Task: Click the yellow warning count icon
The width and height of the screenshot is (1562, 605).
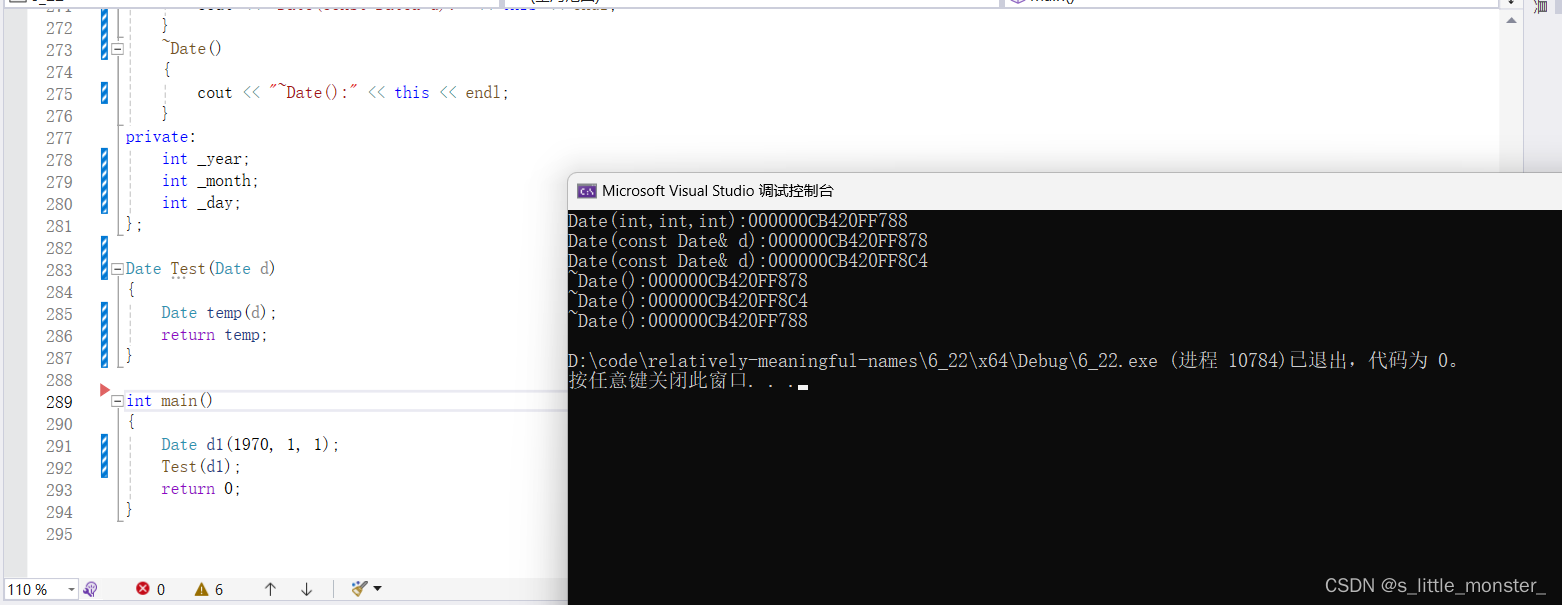Action: pyautogui.click(x=202, y=589)
